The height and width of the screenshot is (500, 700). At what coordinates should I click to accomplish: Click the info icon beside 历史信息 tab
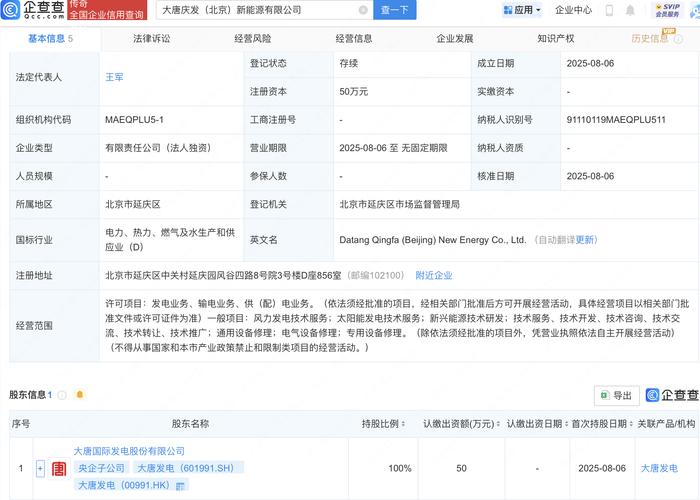(678, 39)
